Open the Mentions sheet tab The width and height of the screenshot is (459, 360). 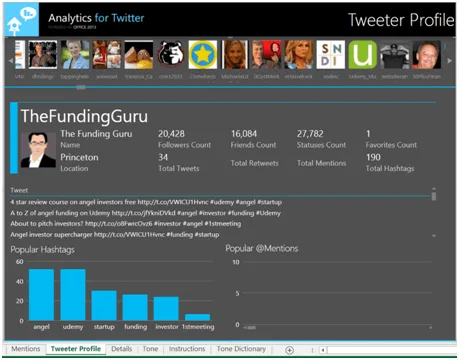[26, 349]
